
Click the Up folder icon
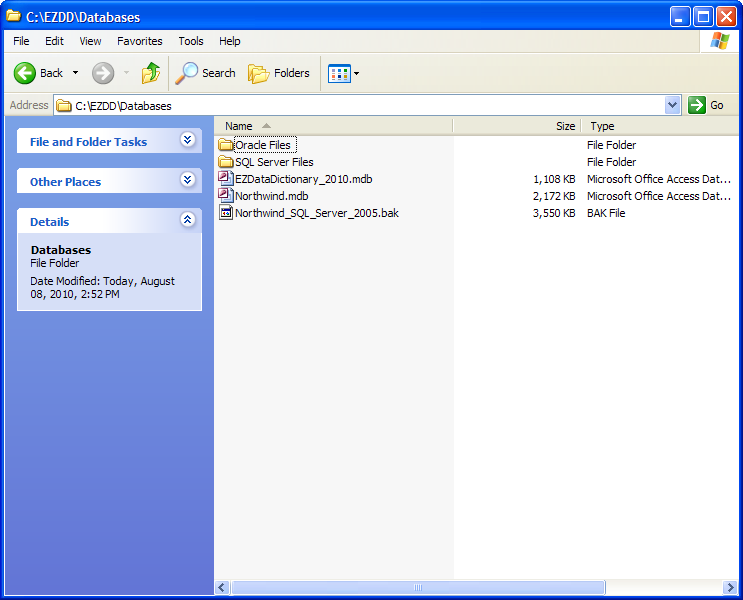(x=151, y=73)
